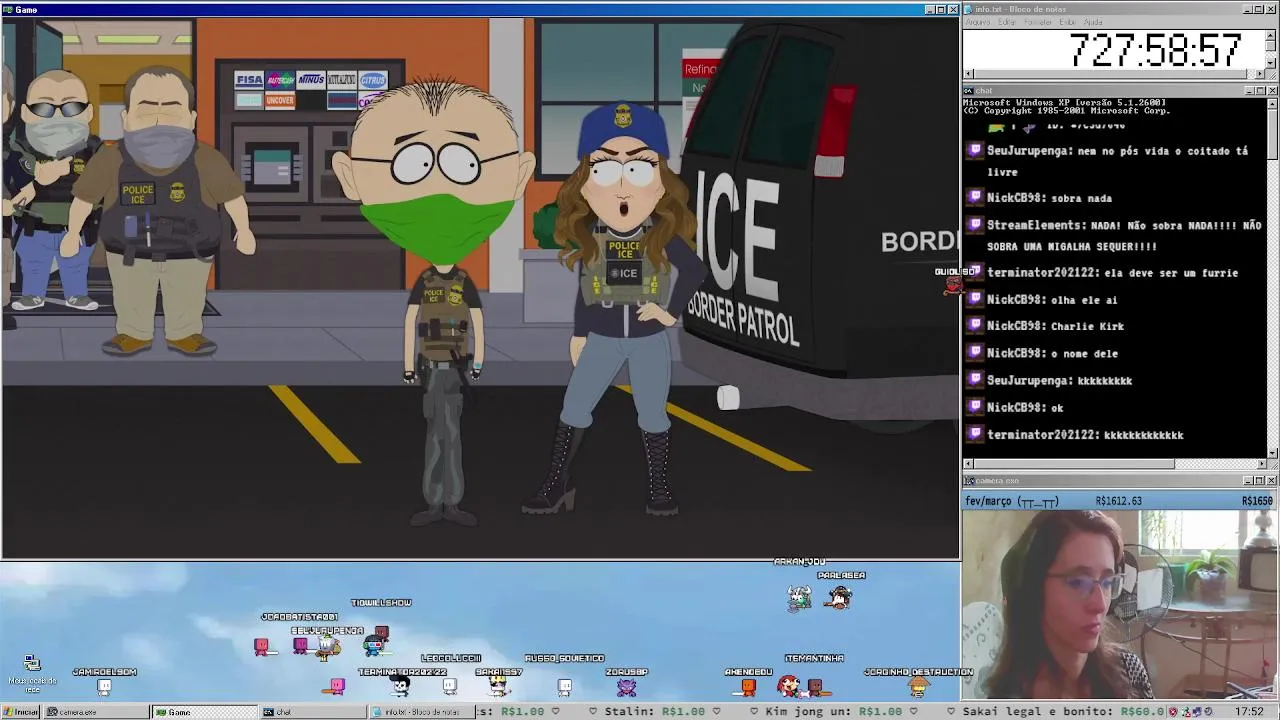This screenshot has width=1280, height=720.
Task: Click the ITEMANTINHA red-haired avatar
Action: (x=789, y=686)
